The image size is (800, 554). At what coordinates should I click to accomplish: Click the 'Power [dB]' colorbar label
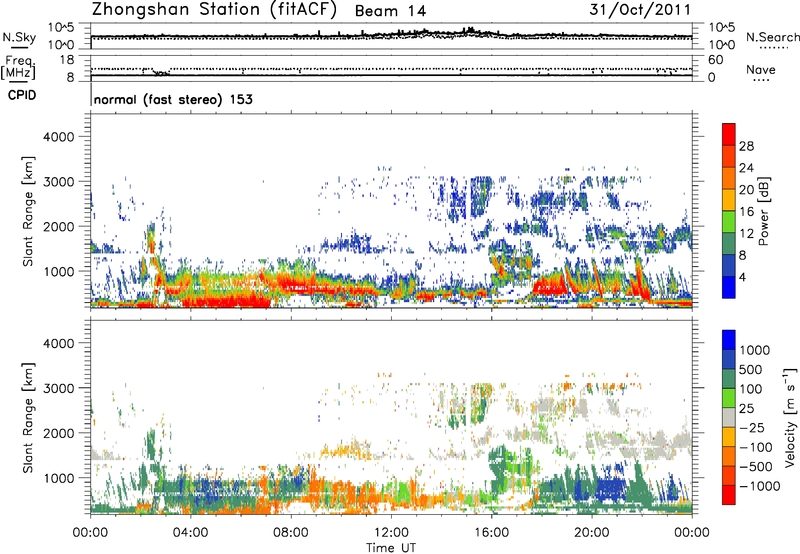(x=763, y=211)
